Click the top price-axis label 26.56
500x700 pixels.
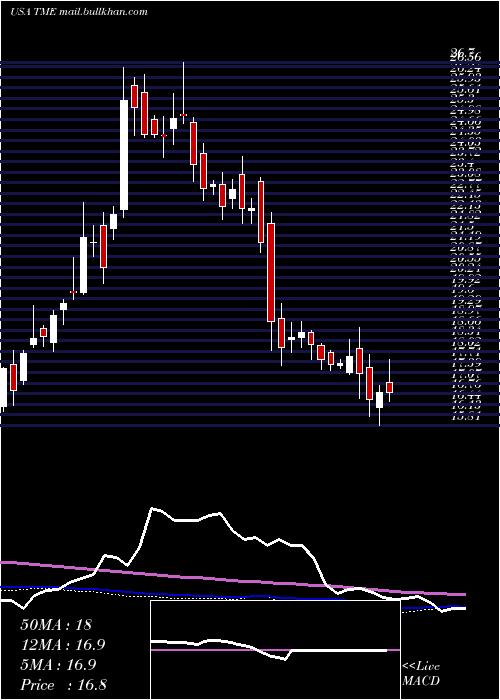tap(466, 57)
